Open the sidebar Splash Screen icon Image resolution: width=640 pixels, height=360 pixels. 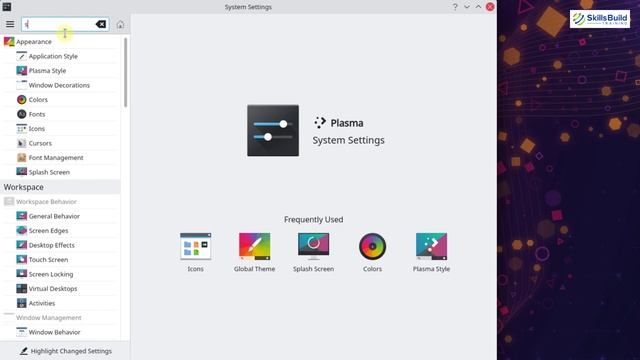point(22,172)
